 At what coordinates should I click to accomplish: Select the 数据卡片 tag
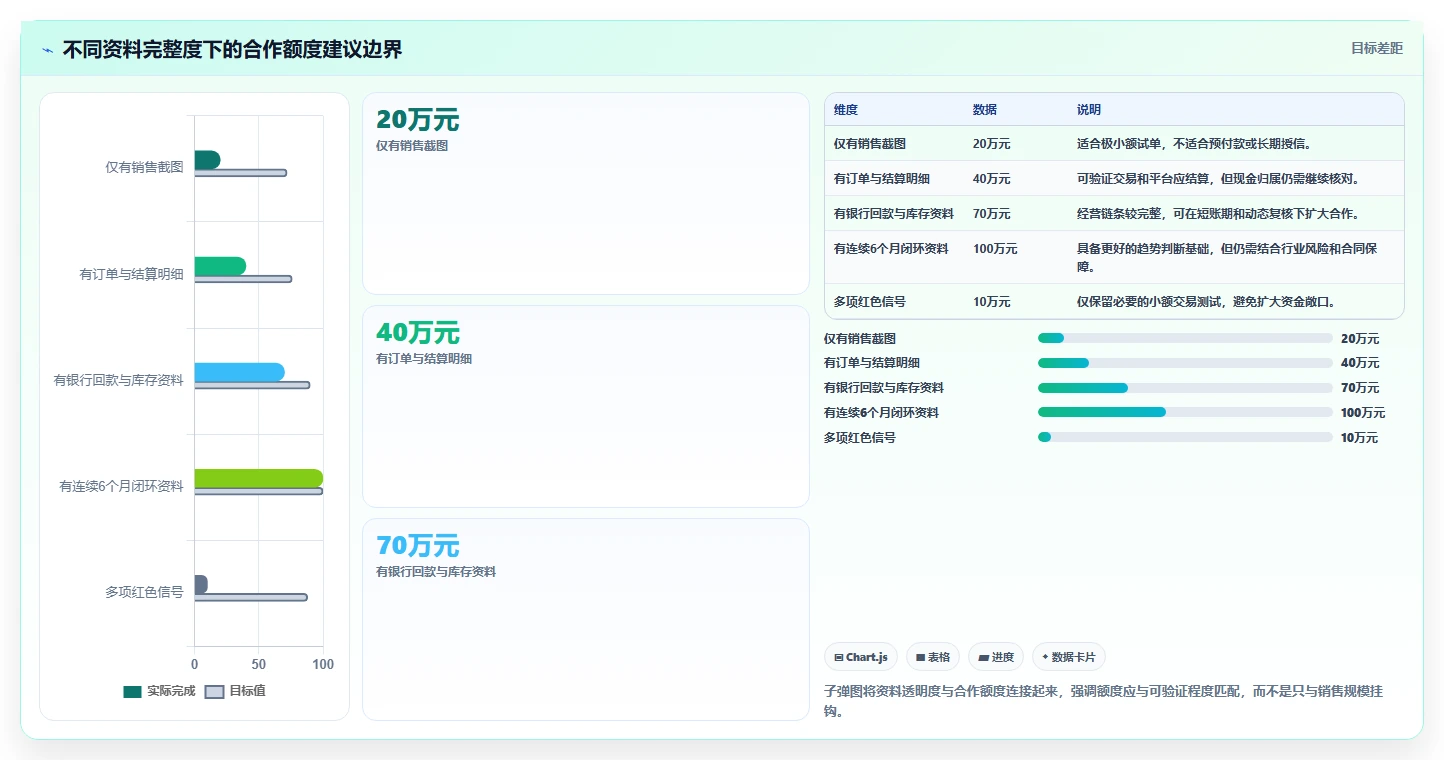click(1068, 657)
